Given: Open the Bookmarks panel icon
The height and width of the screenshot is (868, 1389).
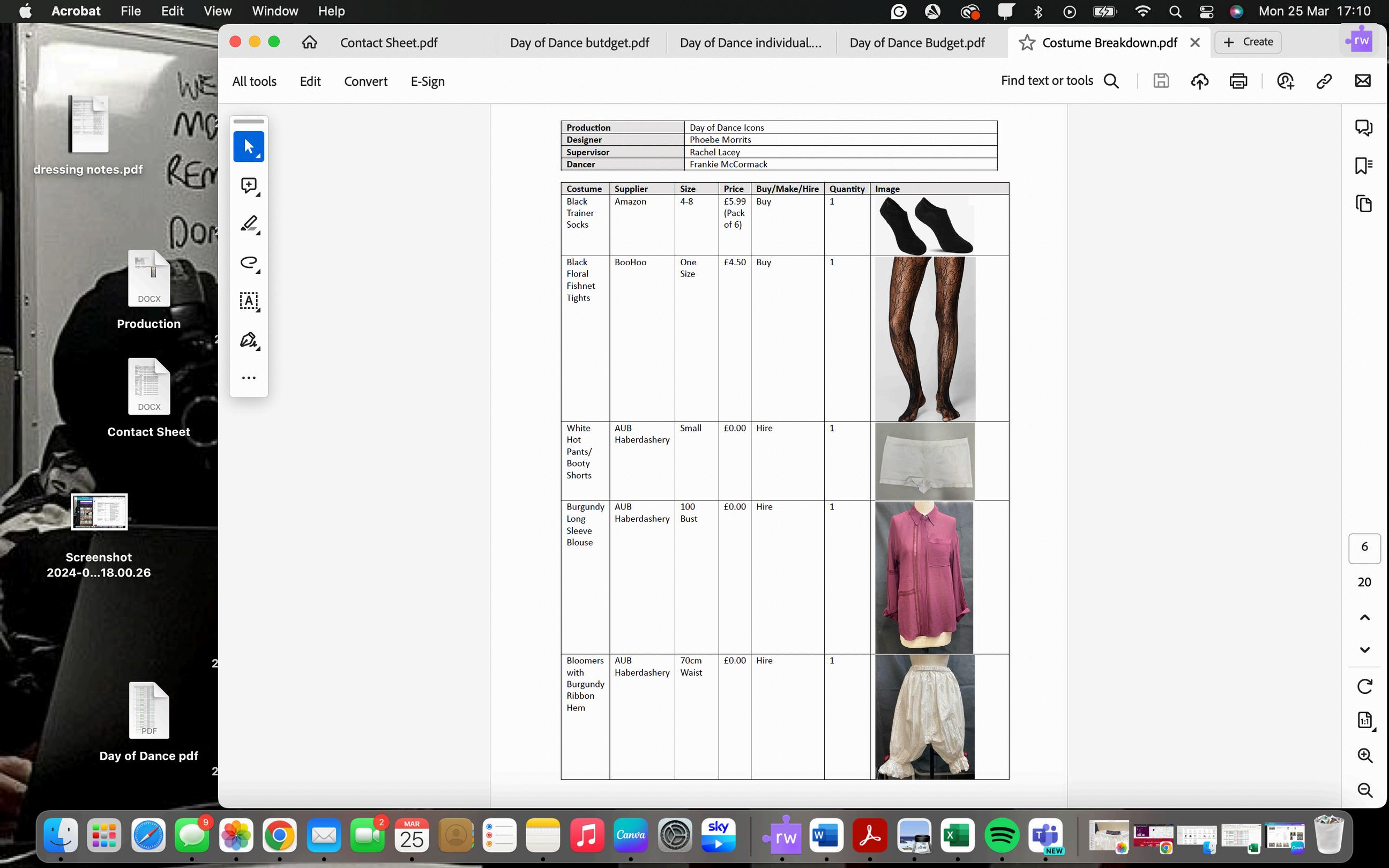Looking at the screenshot, I should (x=1364, y=166).
